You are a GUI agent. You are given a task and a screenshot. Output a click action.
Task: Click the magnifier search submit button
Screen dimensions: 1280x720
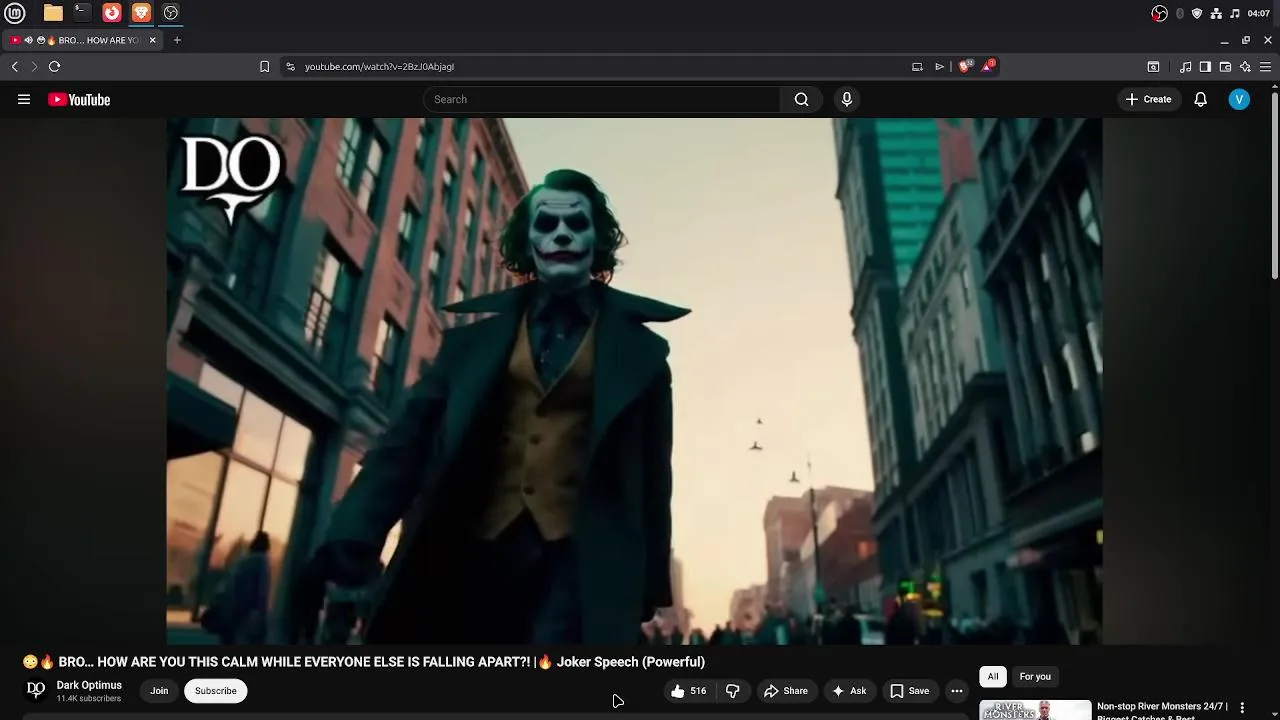(x=801, y=99)
